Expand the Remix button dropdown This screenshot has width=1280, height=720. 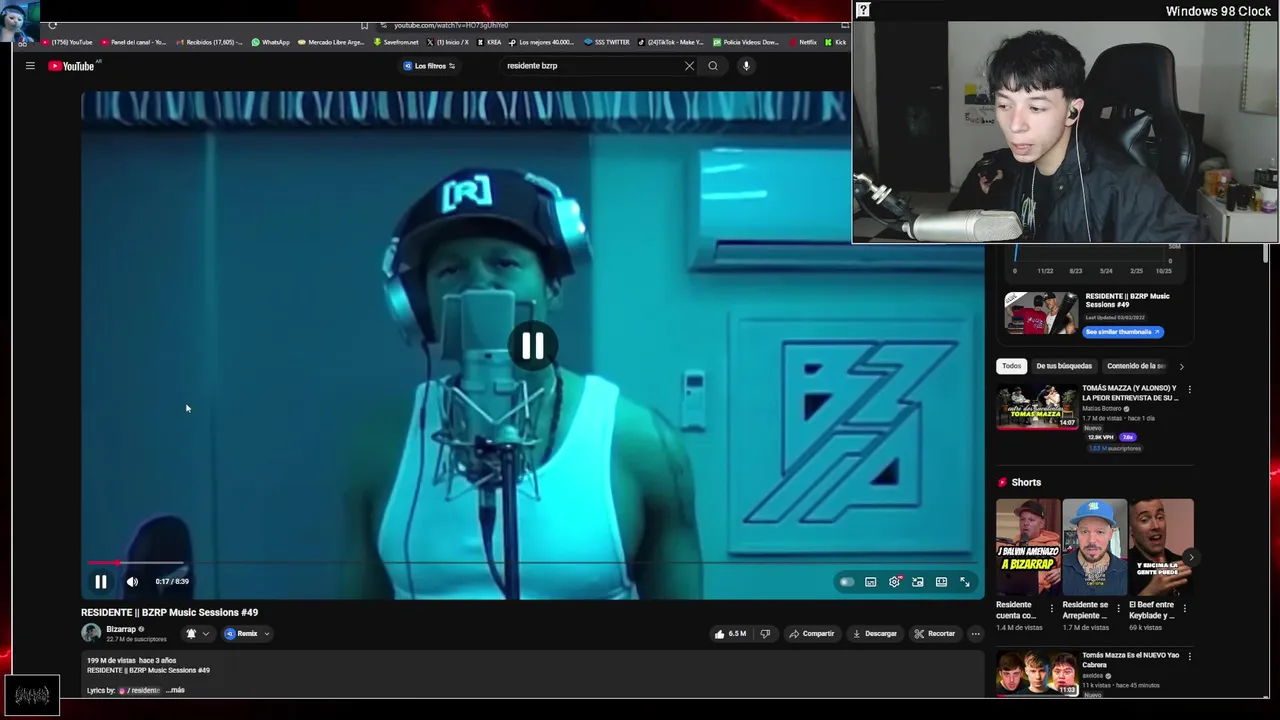click(x=247, y=634)
